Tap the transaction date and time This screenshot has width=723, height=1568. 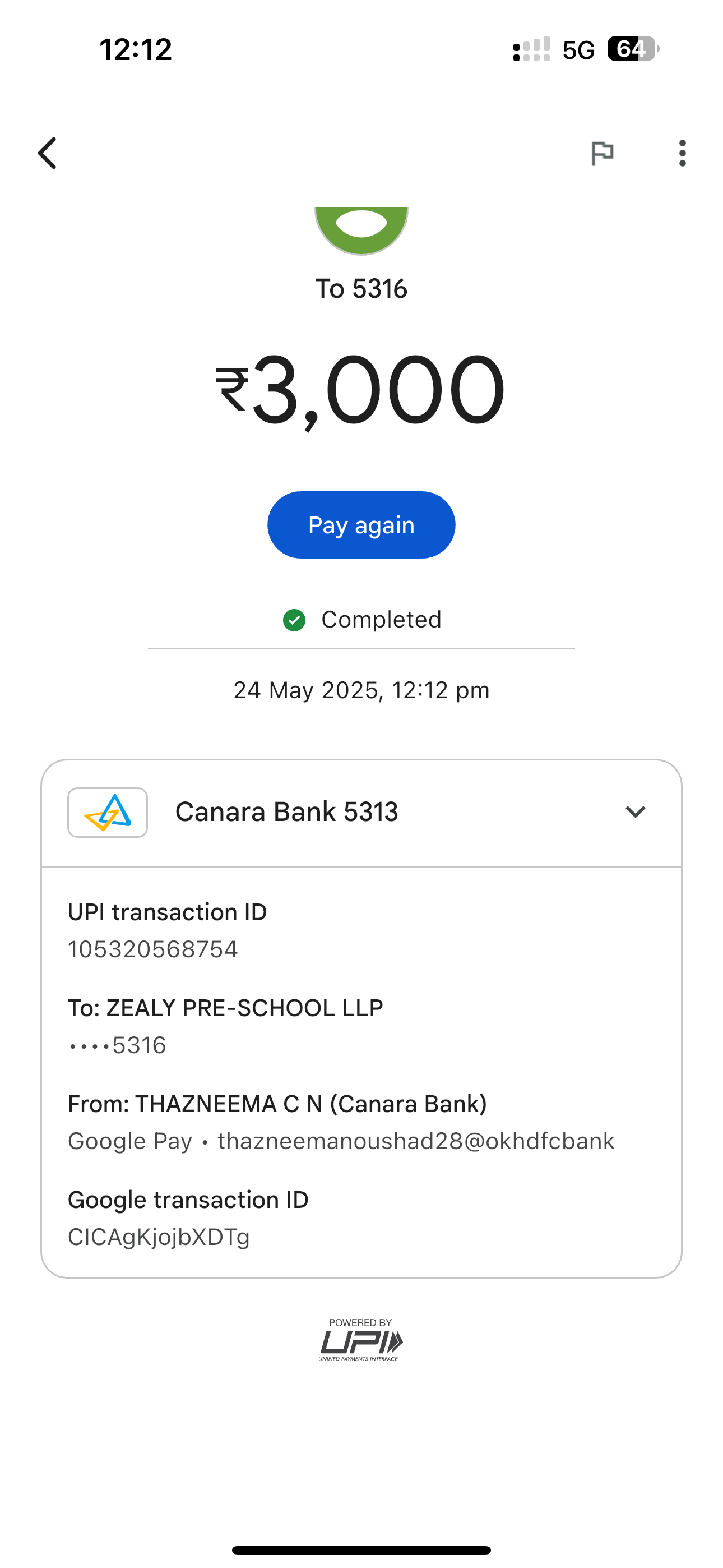click(x=361, y=690)
